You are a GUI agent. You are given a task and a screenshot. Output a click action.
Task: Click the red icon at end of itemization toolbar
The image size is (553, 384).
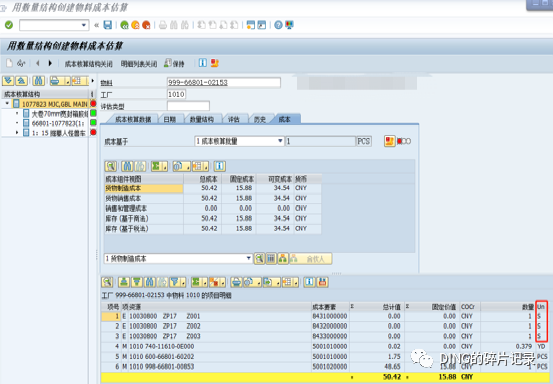(322, 282)
